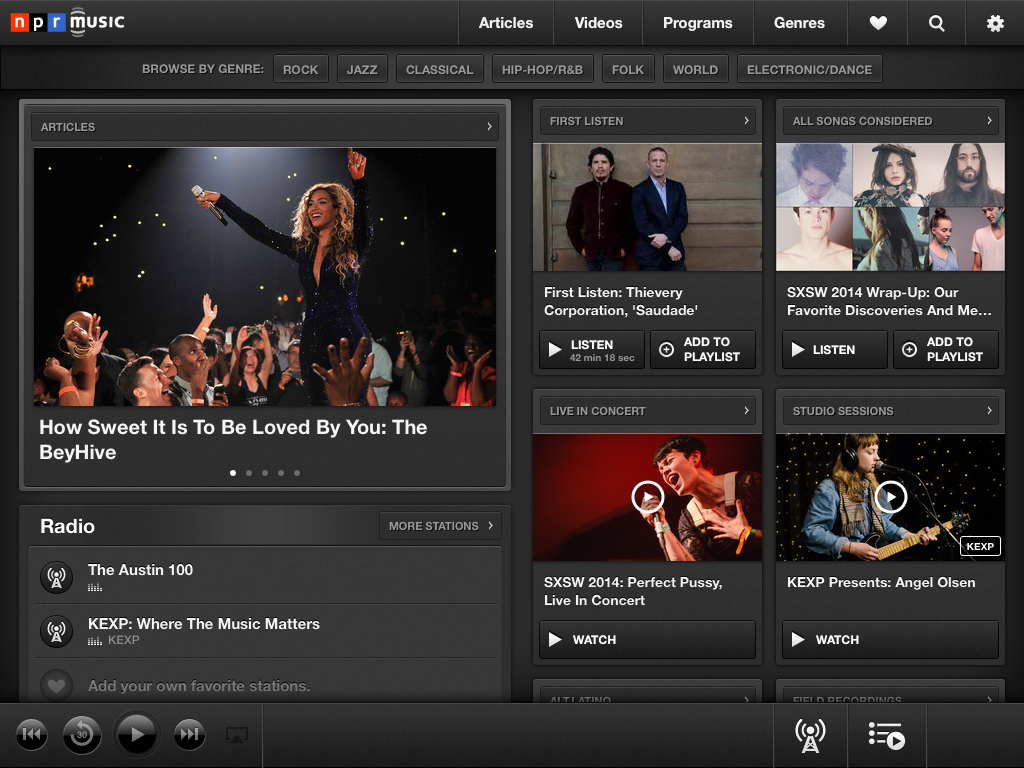Image resolution: width=1024 pixels, height=768 pixels.
Task: Open 'First Listen: Thievery Corporation' title
Action: [621, 301]
